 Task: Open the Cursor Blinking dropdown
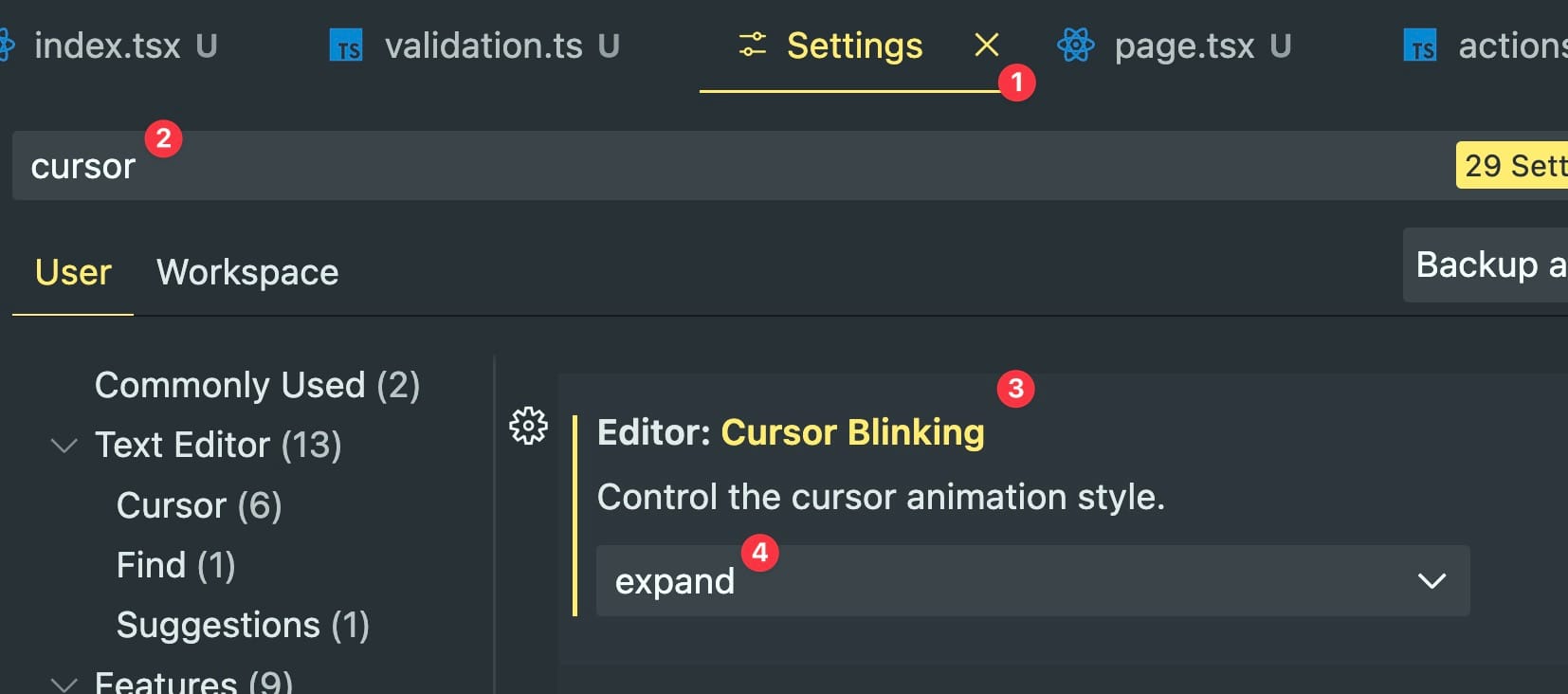[1032, 580]
